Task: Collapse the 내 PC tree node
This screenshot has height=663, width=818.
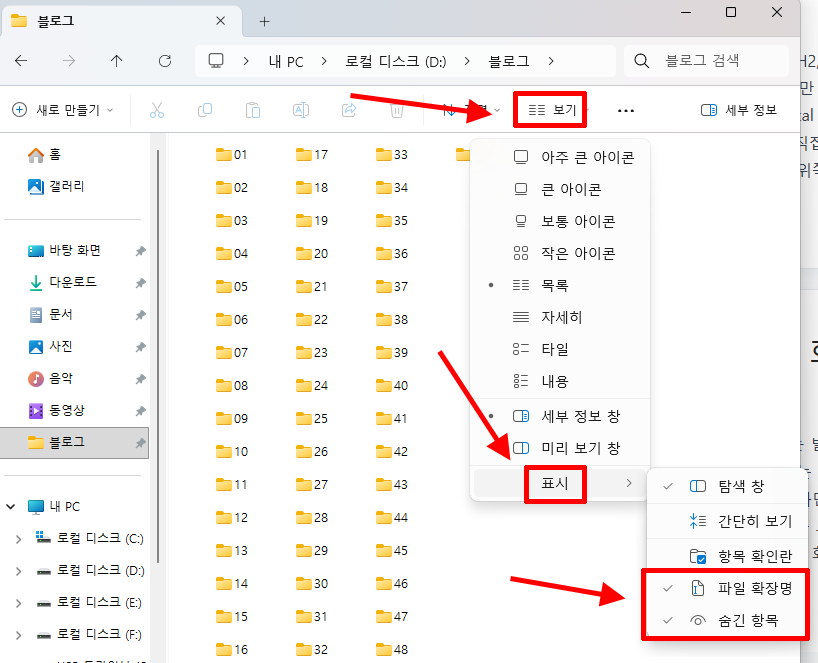Action: (10, 507)
